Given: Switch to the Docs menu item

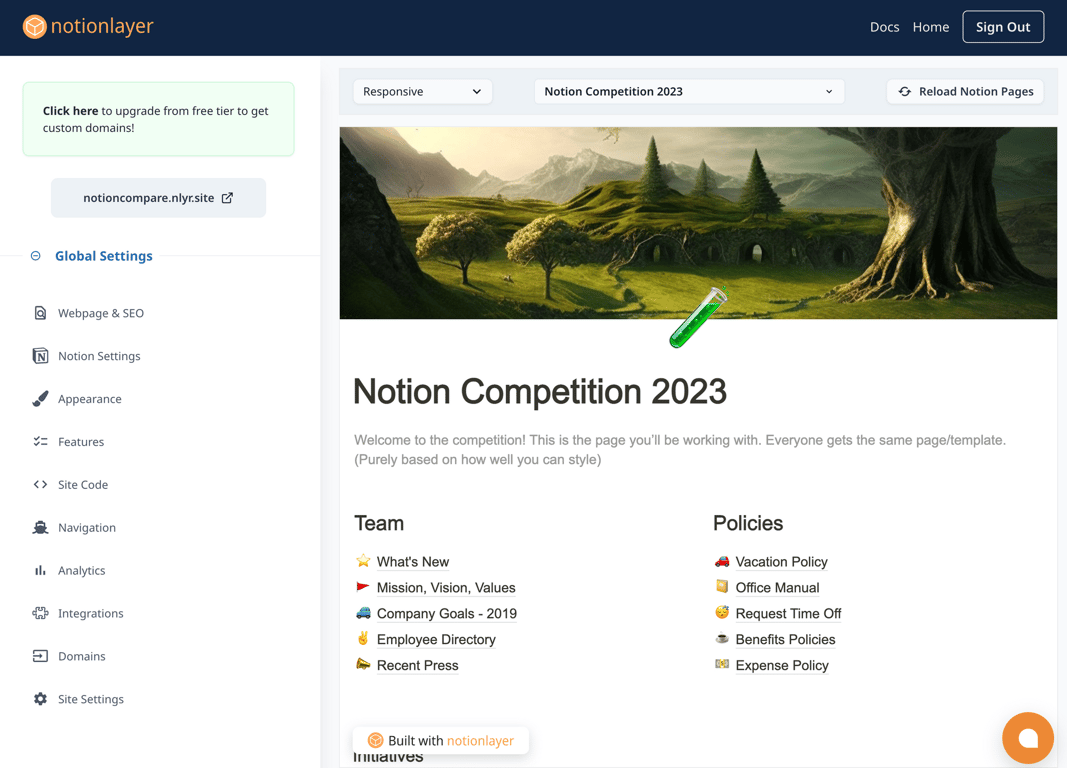Looking at the screenshot, I should 884,27.
